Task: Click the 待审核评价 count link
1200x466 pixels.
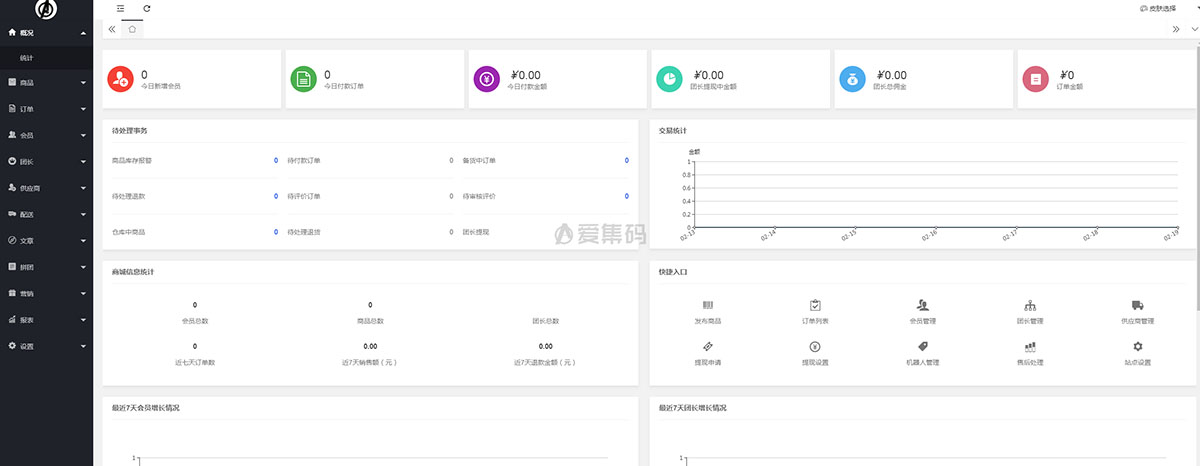Action: 627,196
